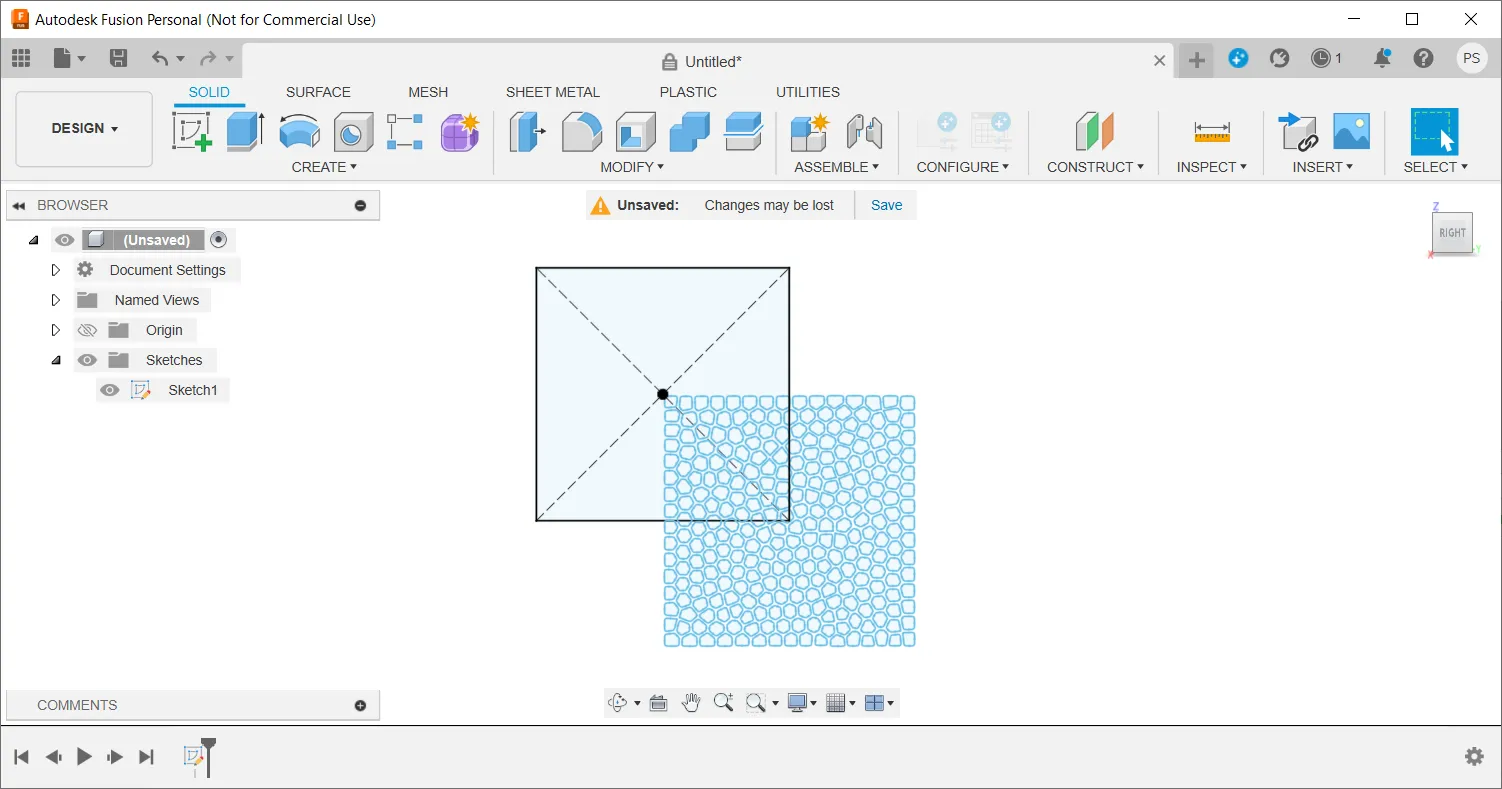The image size is (1502, 789).
Task: Click the Save link in warning bar
Action: point(887,205)
